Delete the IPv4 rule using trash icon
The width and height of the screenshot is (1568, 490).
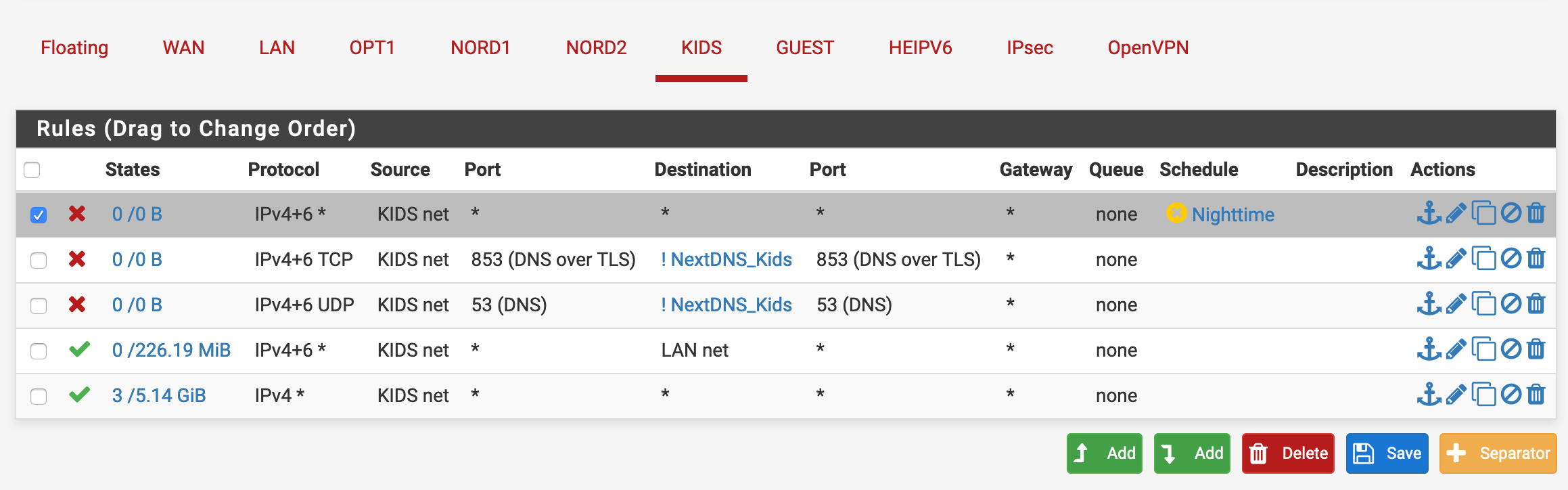(1536, 395)
